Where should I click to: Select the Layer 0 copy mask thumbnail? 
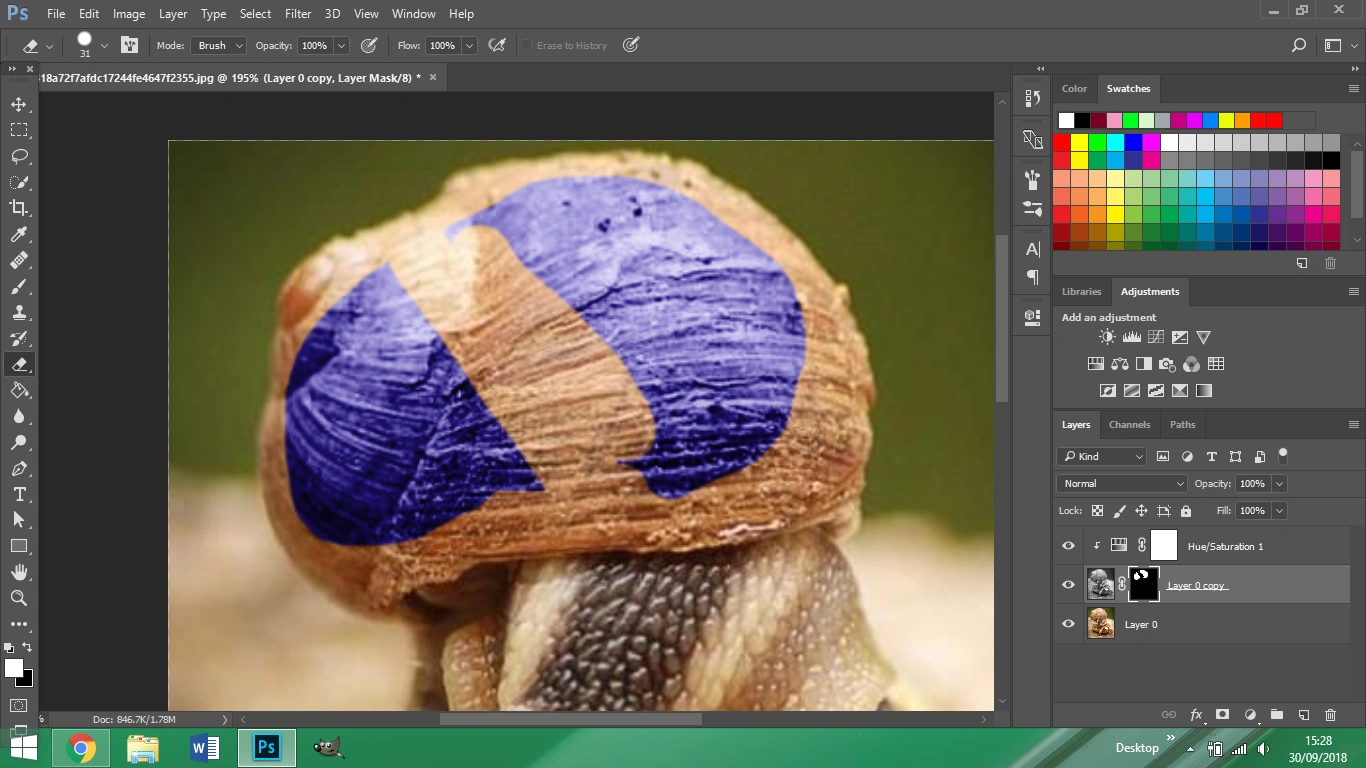pos(1143,584)
